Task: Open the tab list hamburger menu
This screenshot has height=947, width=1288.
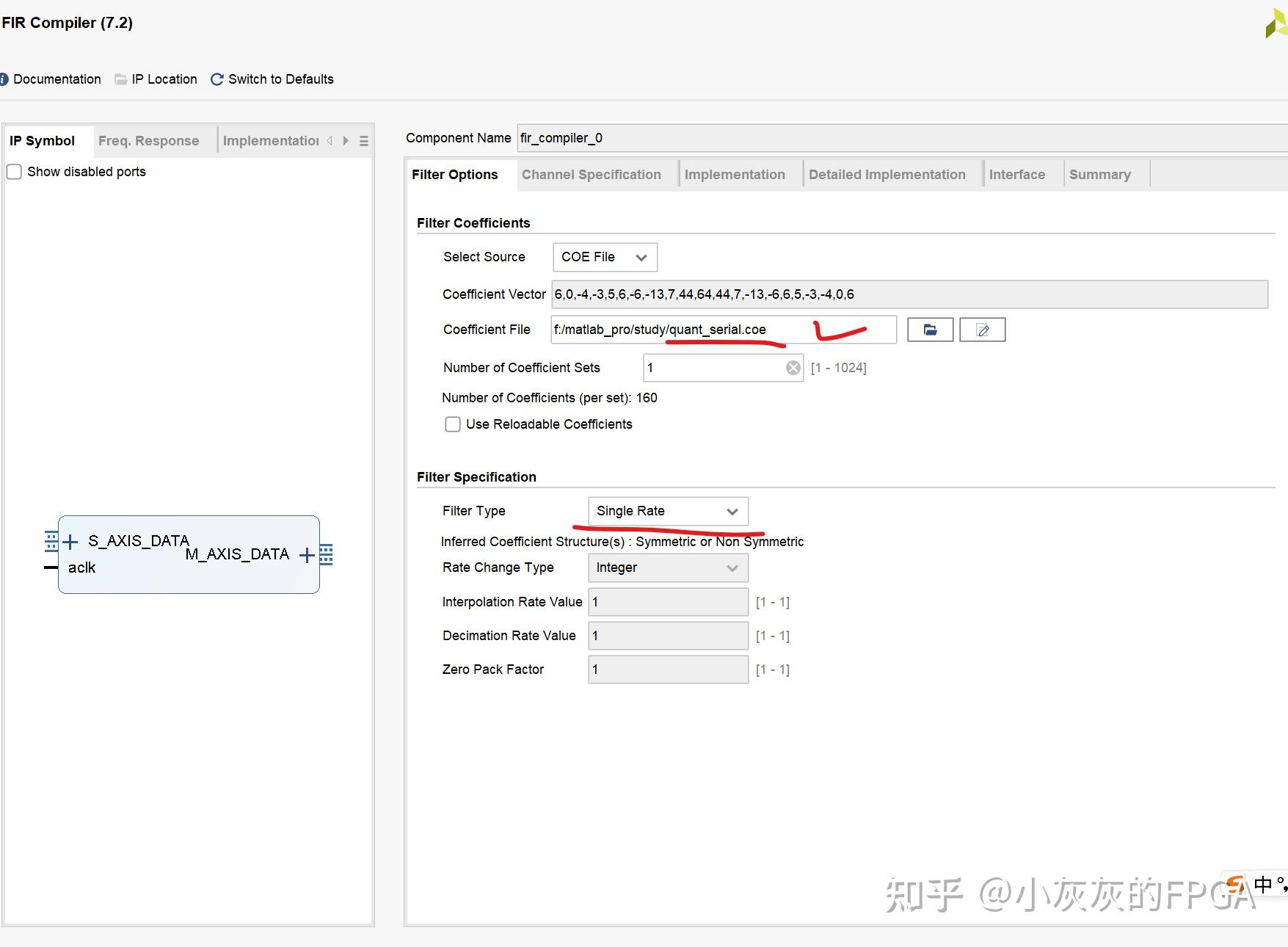Action: pos(363,141)
